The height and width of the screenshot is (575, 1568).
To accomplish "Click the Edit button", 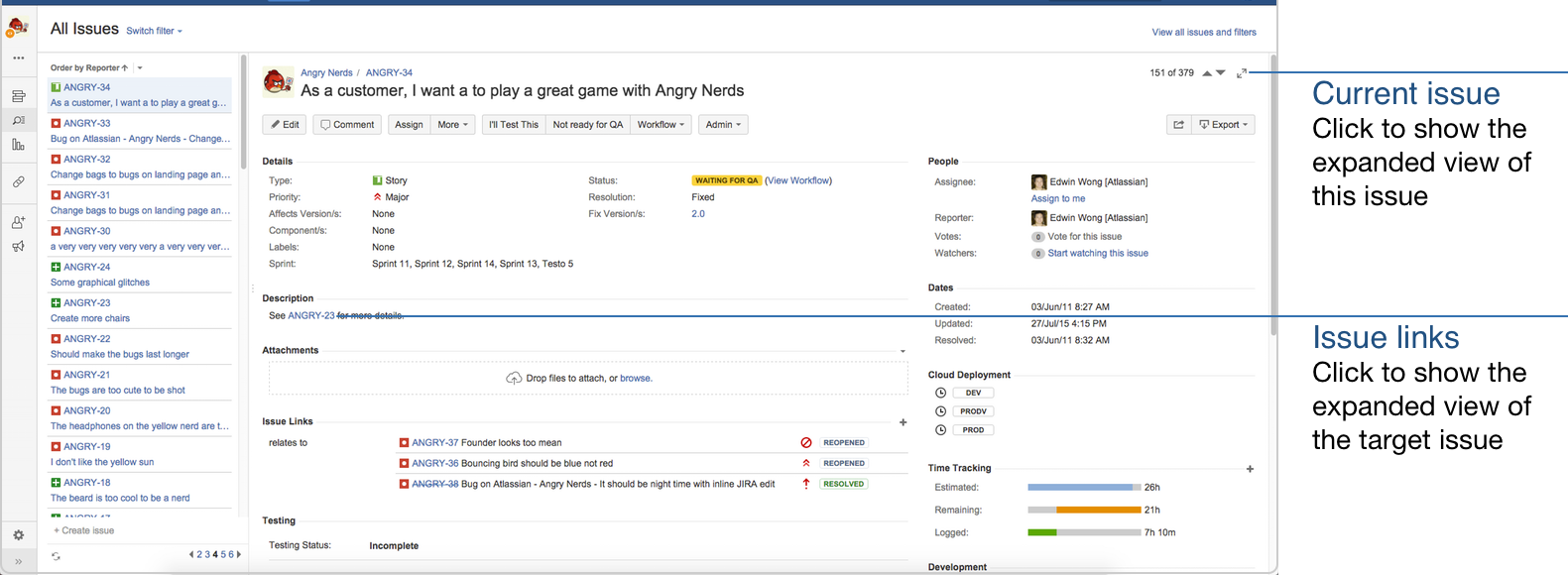I will (284, 125).
